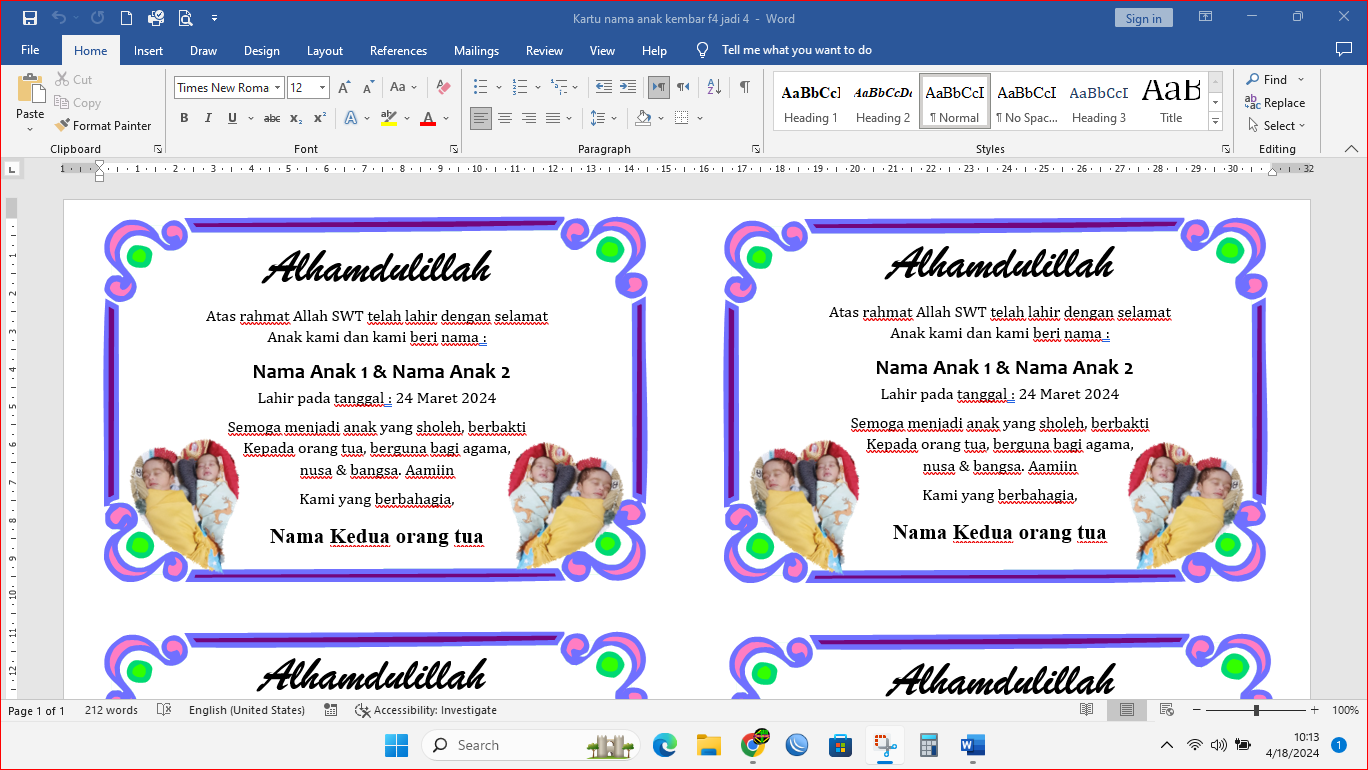Open the borders dropdown arrow

click(x=700, y=118)
